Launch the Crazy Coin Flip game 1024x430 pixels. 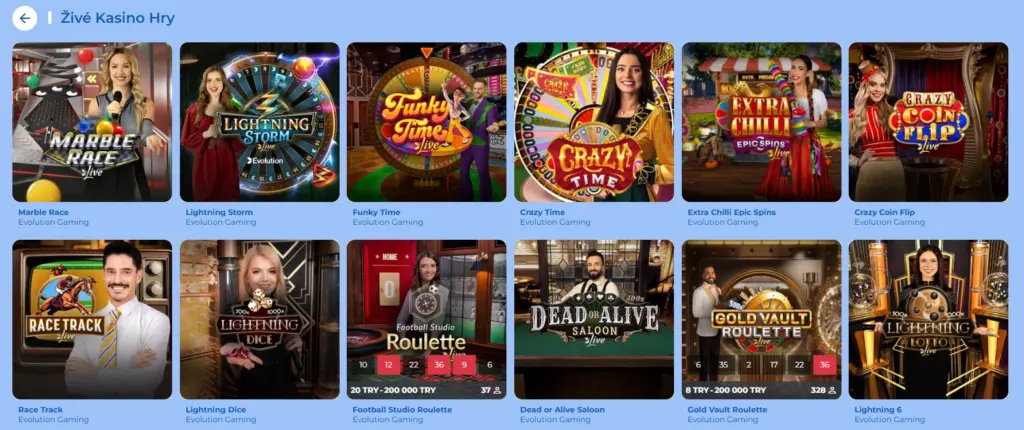click(929, 122)
